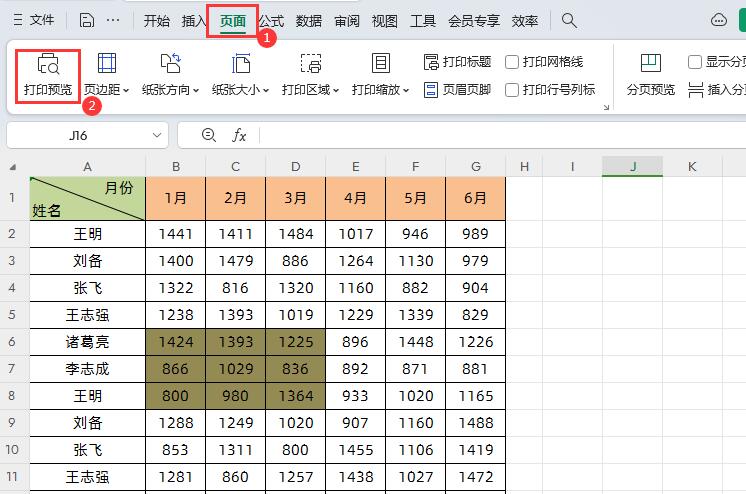Open the page setup dialog launcher arrow

click(606, 108)
